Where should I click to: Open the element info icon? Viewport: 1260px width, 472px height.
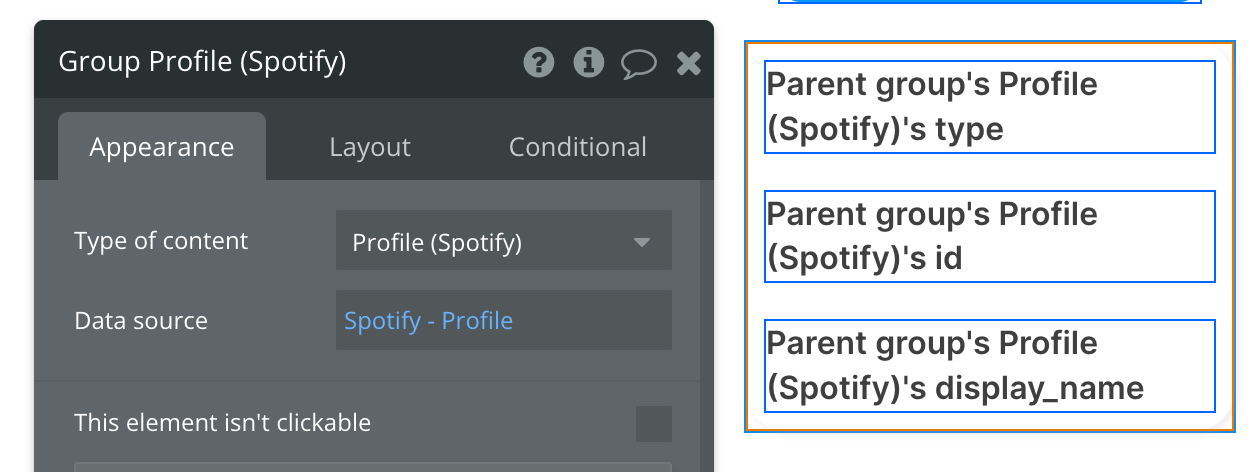(589, 63)
